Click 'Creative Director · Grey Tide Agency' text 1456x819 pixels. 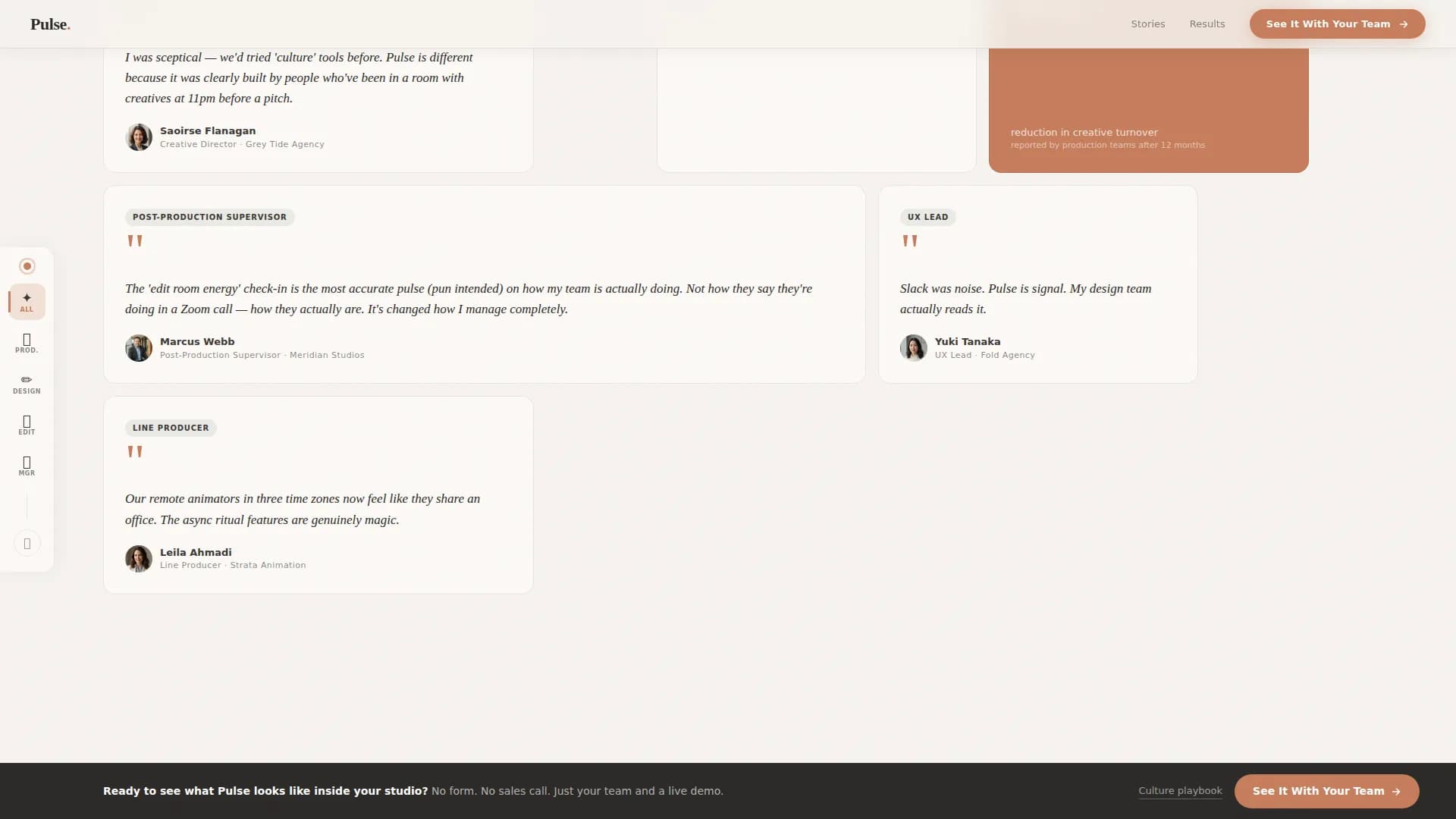click(x=242, y=144)
